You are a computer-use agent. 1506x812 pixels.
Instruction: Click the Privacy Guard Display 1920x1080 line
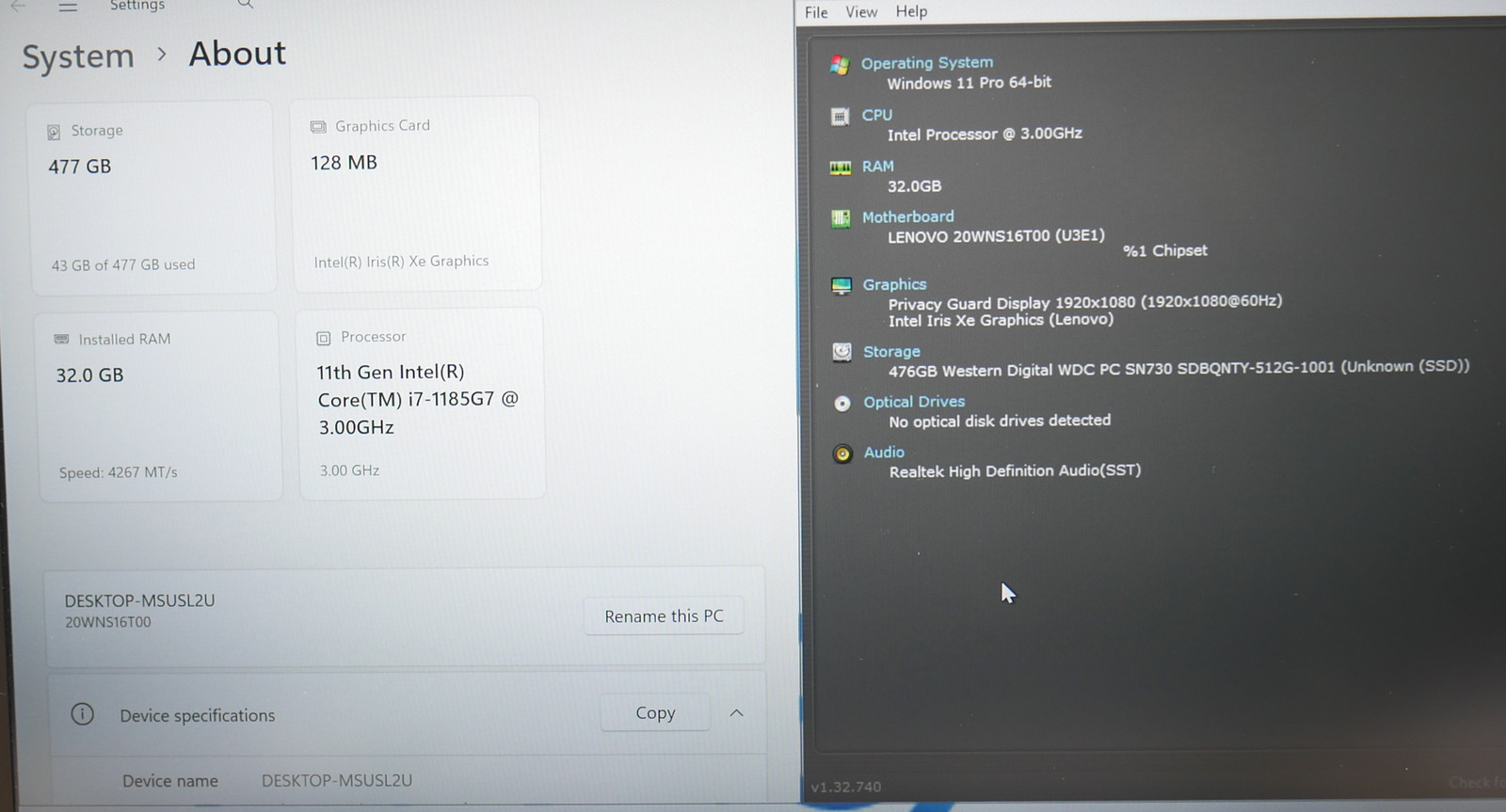tap(1085, 303)
